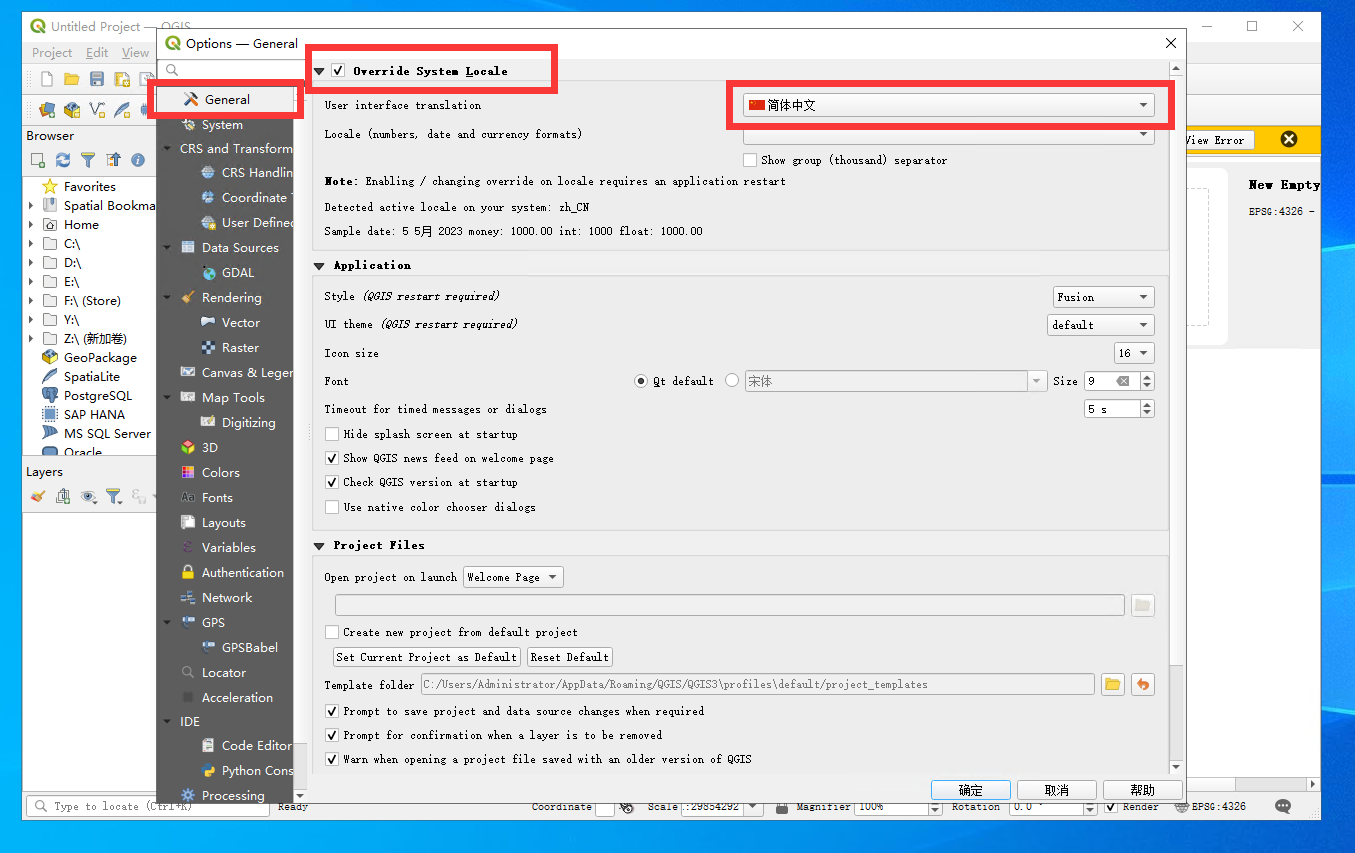Toggle Prompt to save project changes checkbox
Viewport: 1355px width, 853px height.
(332, 711)
